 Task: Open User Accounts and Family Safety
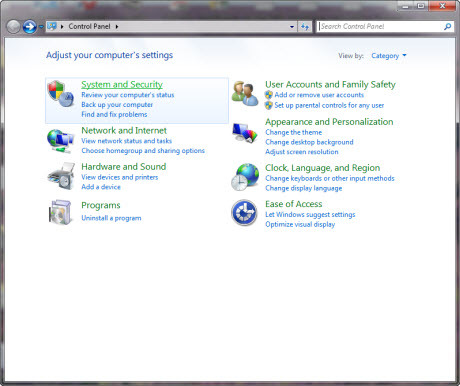coord(330,85)
